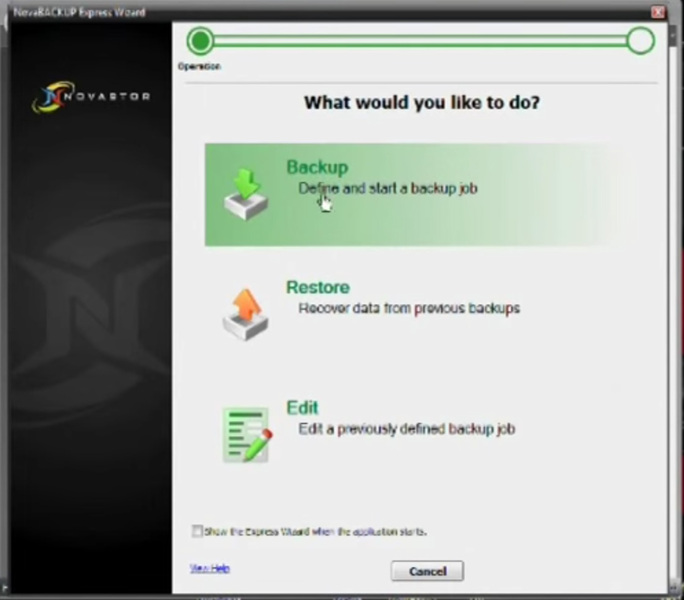The image size is (684, 600).
Task: Click the Backup download-tray icon
Action: (x=246, y=194)
